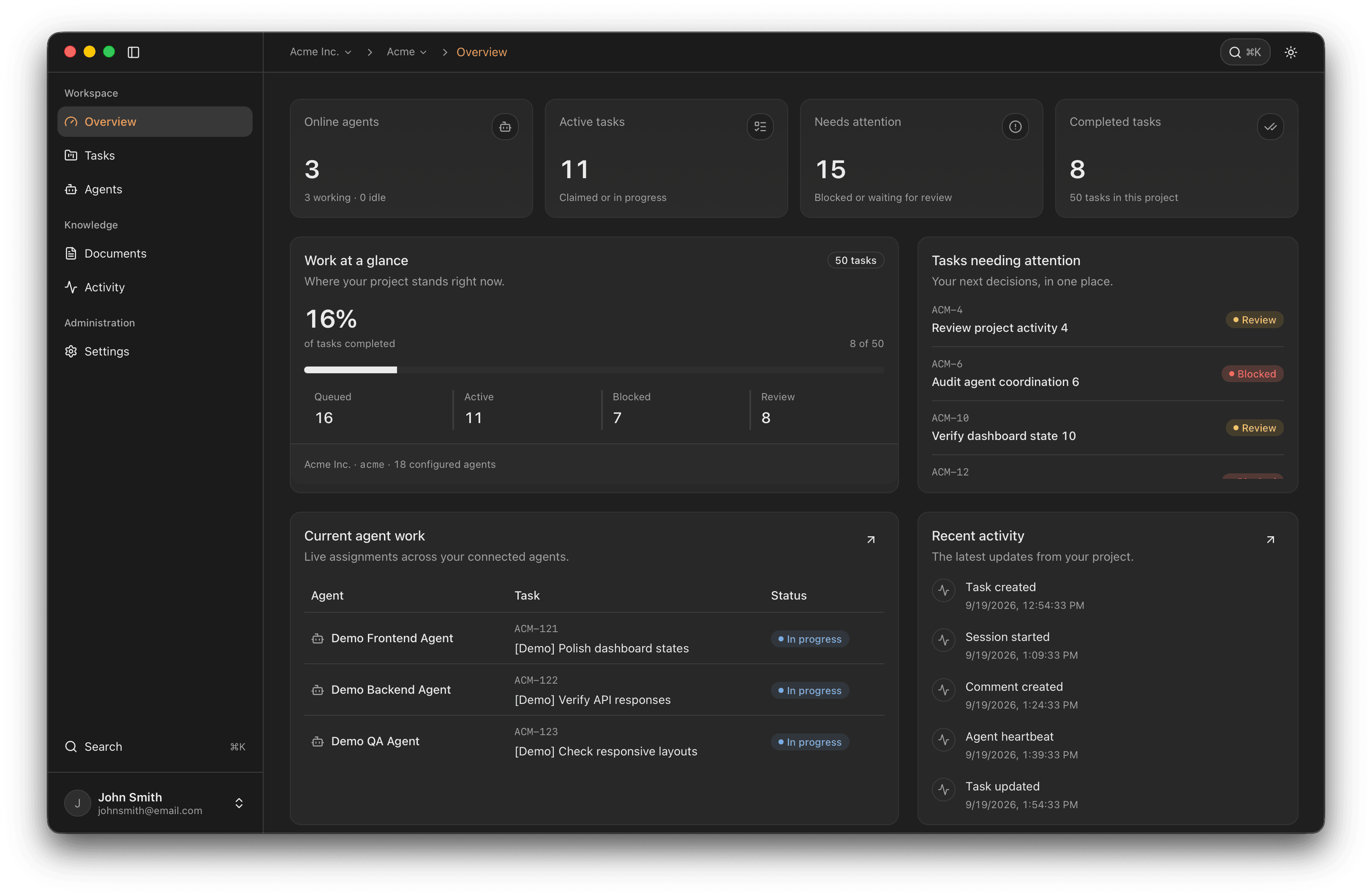Click pulse icon beside Comment created
Viewport: 1372px width, 896px height.
(x=944, y=690)
